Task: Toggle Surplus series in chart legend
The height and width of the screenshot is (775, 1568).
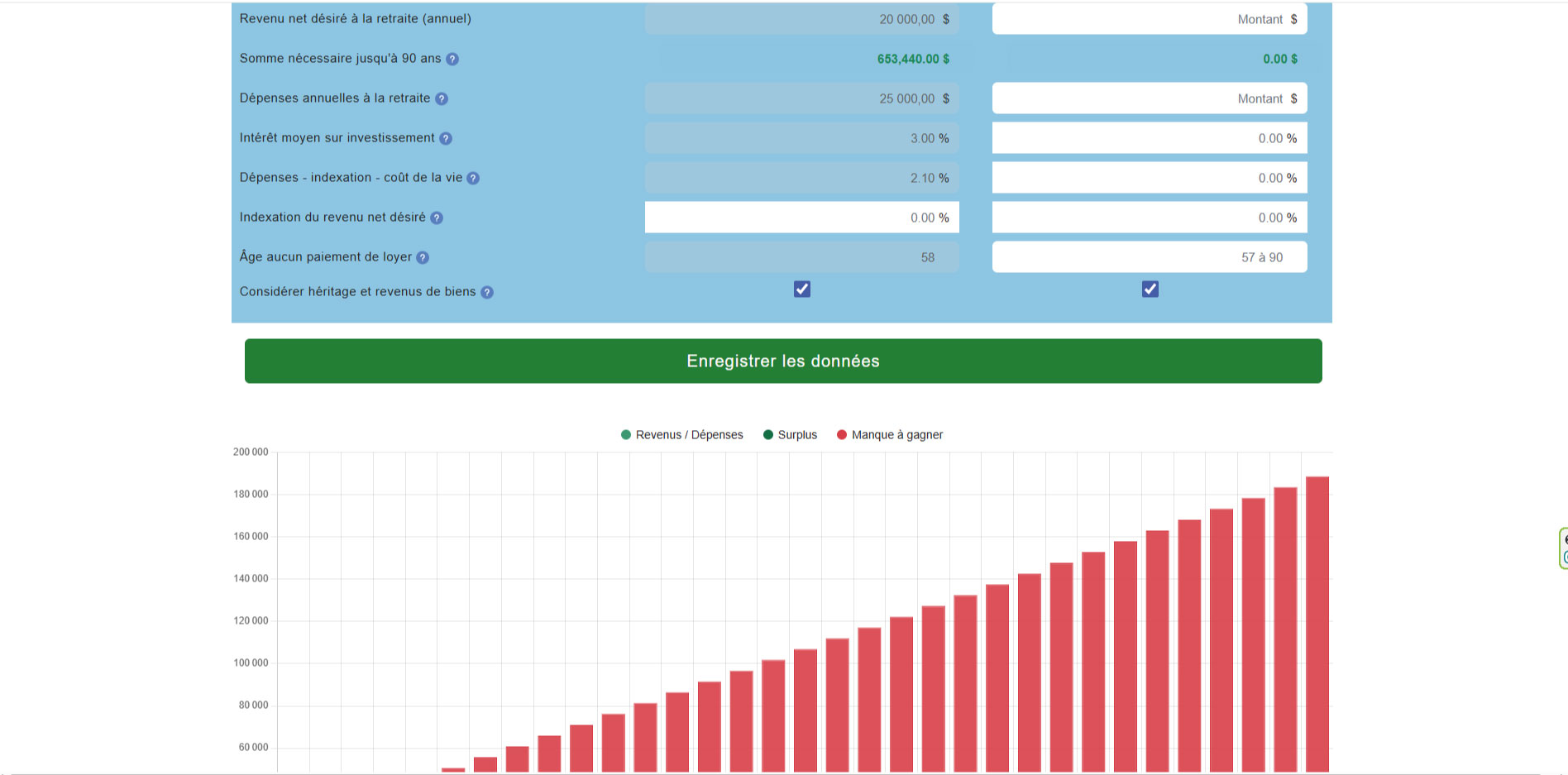Action: (x=790, y=435)
